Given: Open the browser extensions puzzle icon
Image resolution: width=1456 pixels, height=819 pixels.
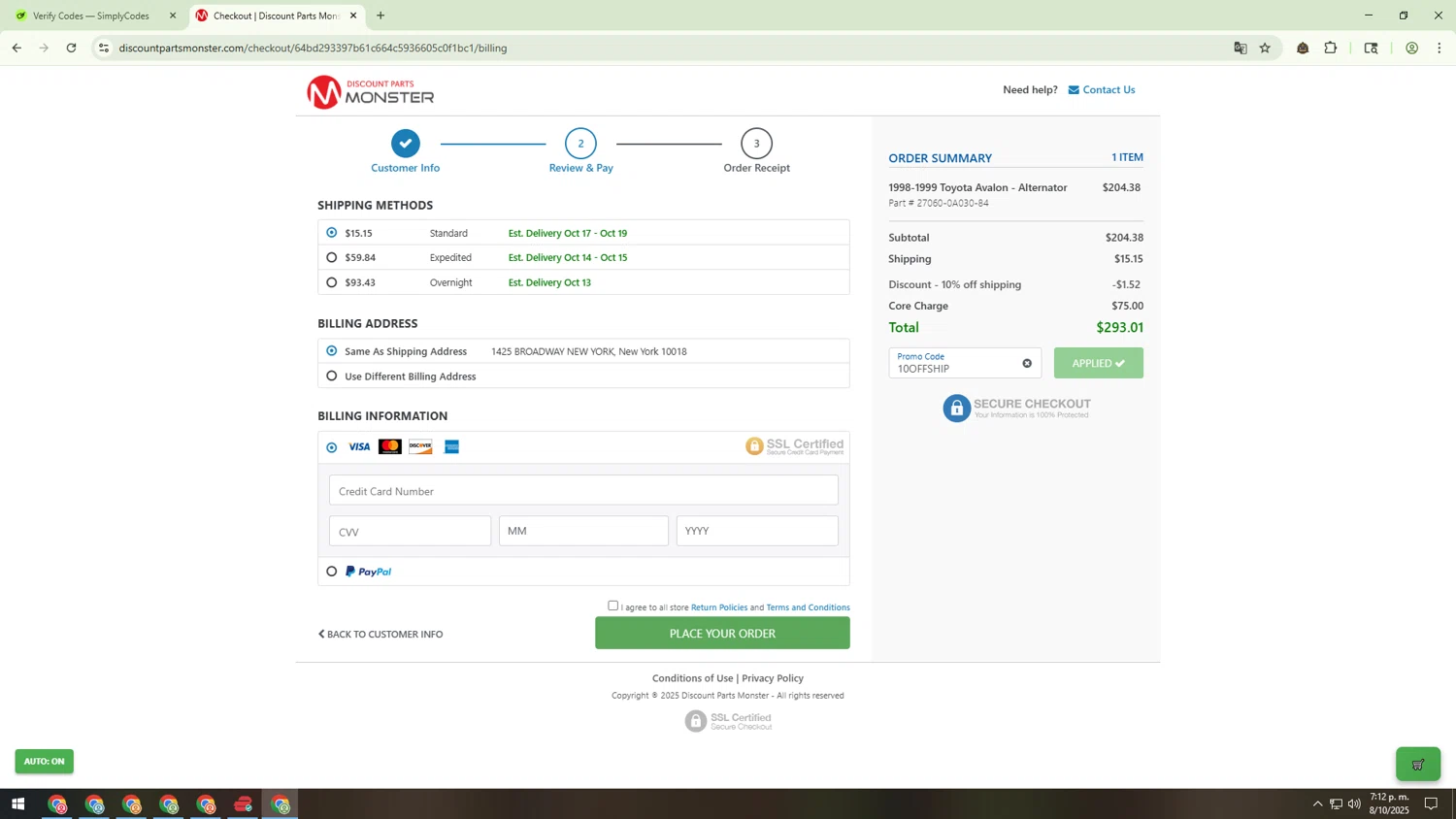Looking at the screenshot, I should coord(1331,48).
